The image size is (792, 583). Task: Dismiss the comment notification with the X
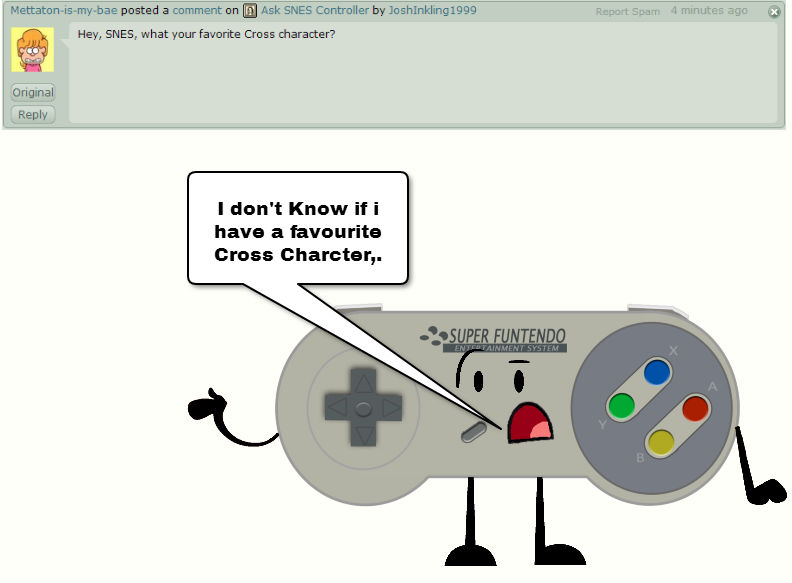click(774, 12)
